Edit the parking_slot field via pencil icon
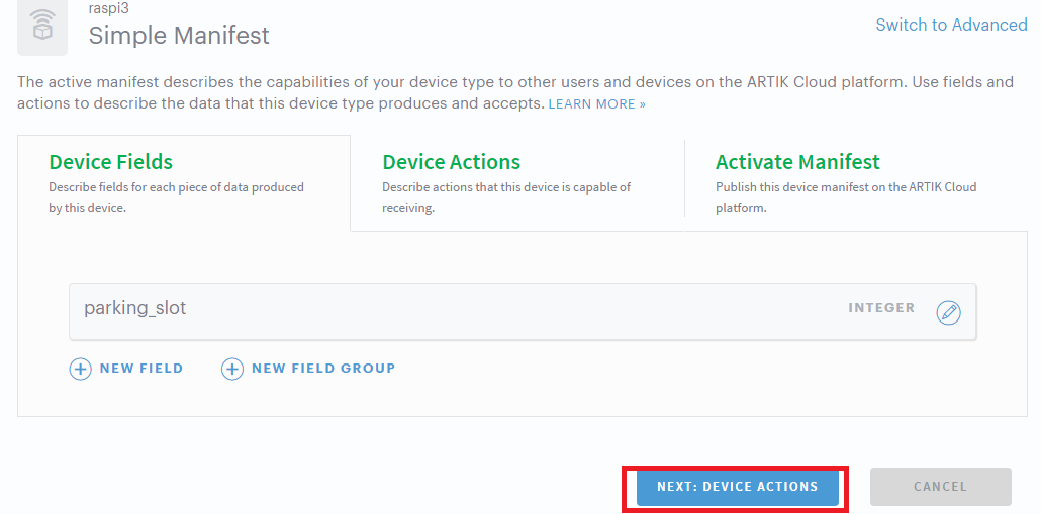The image size is (1041, 514). (948, 313)
